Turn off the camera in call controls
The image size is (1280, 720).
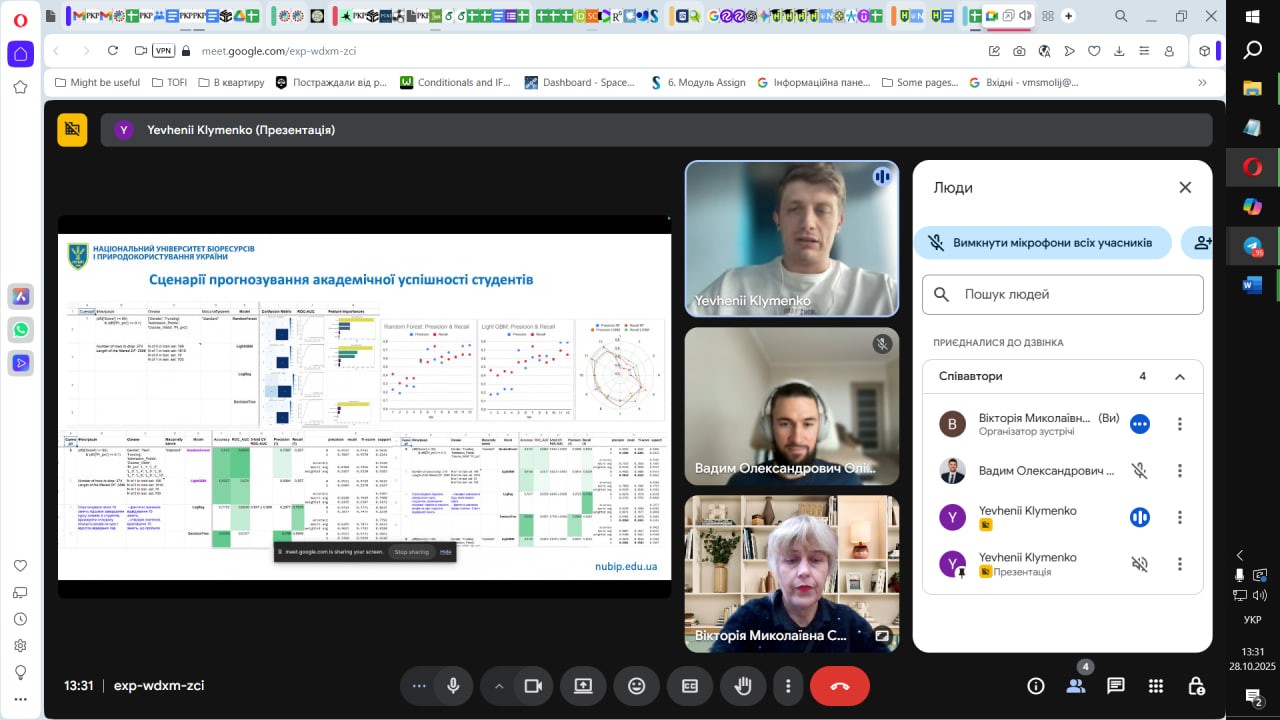click(x=533, y=686)
